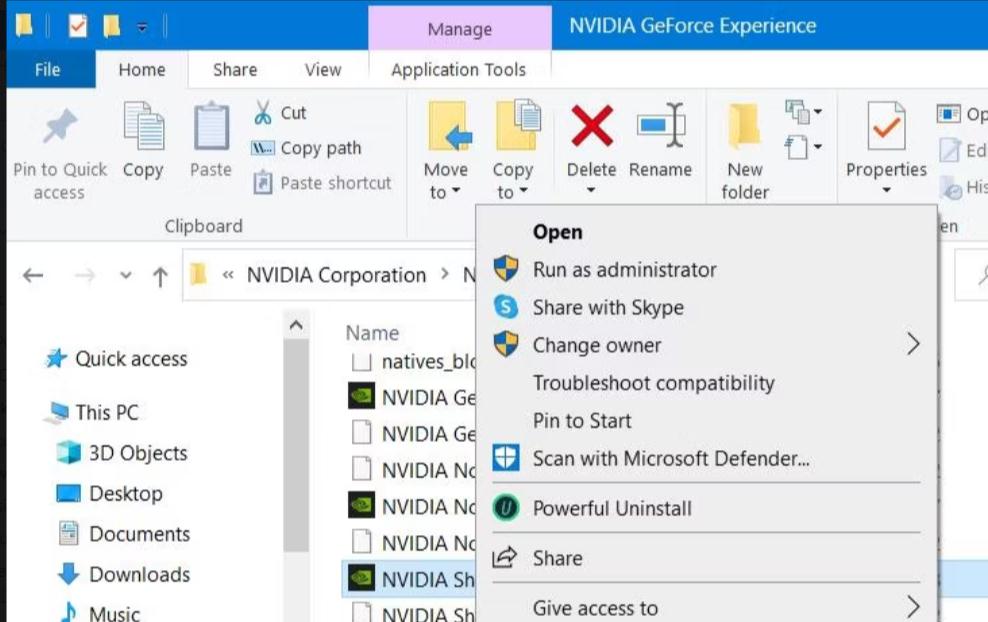Image resolution: width=988 pixels, height=622 pixels.
Task: Click the Cut scissors icon
Action: coord(263,112)
